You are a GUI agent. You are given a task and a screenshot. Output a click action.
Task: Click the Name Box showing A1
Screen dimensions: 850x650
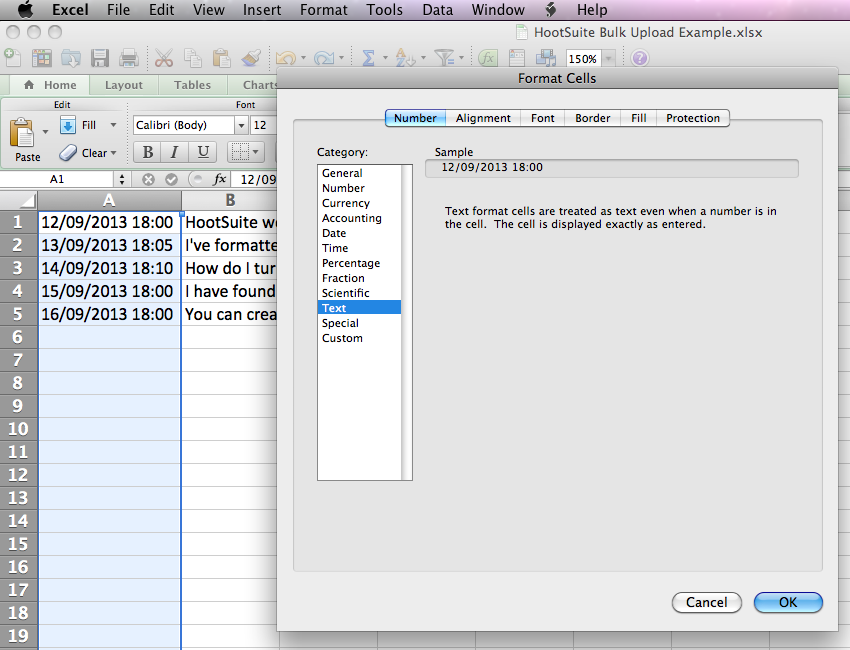pos(57,179)
